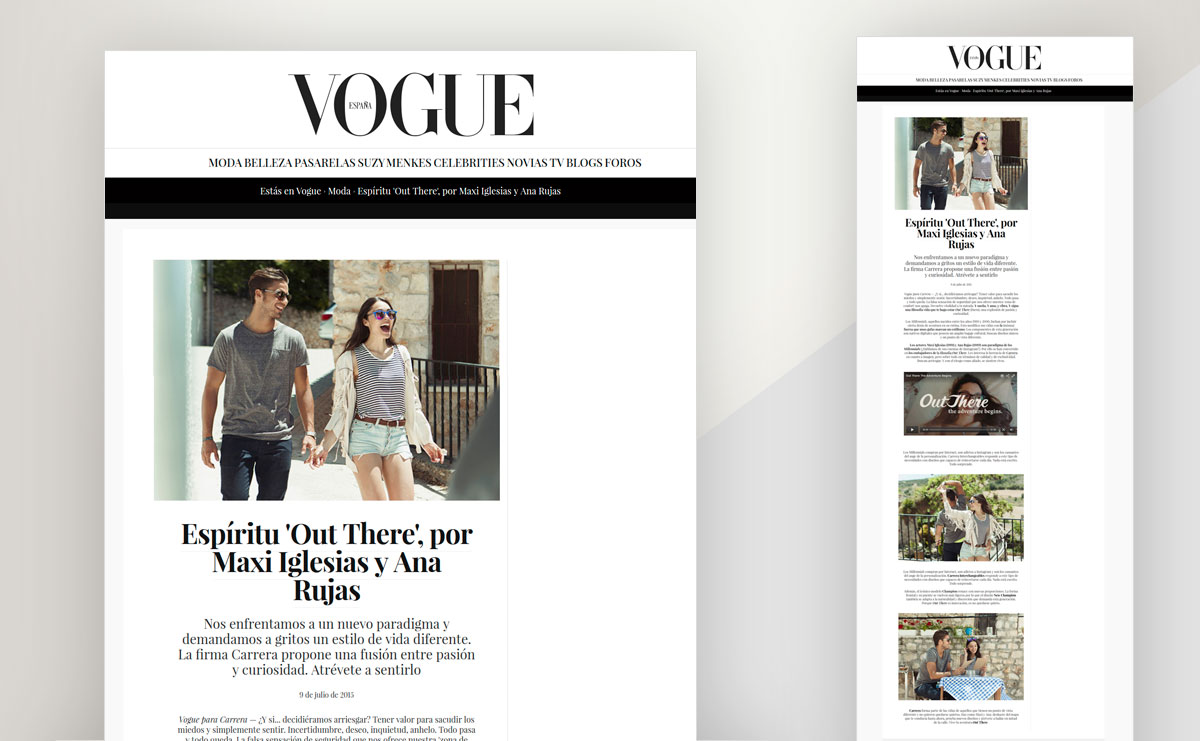Click the article headline on the narrow right page

(961, 233)
